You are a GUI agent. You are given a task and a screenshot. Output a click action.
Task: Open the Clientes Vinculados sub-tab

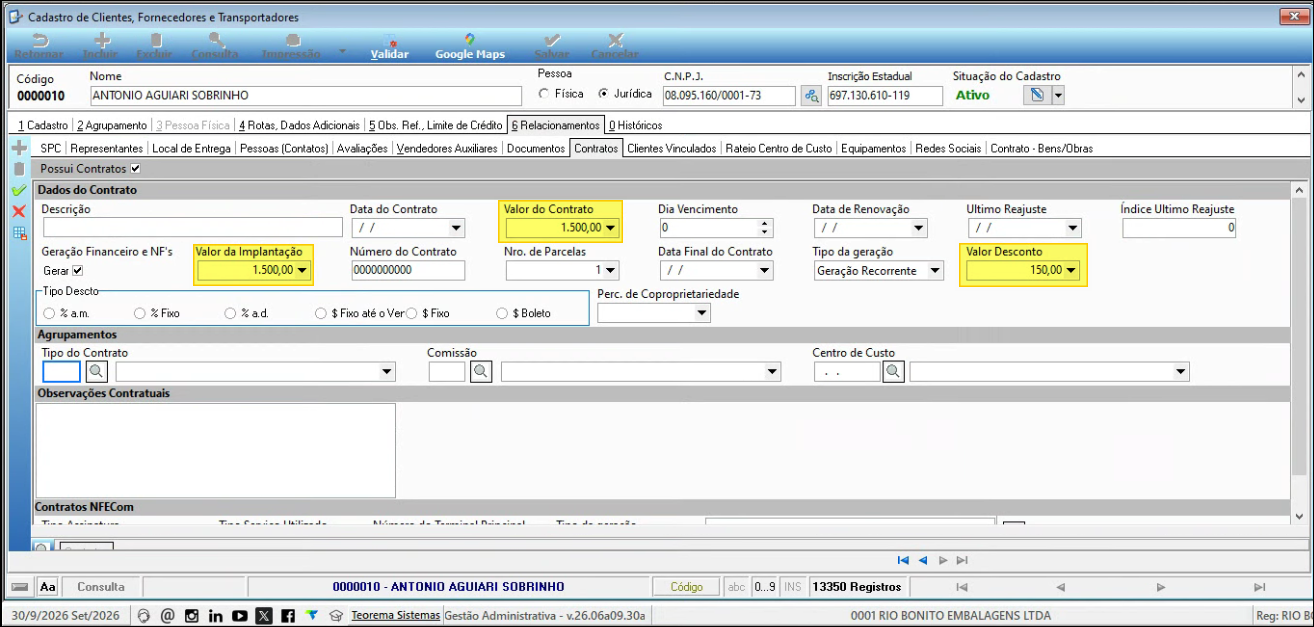[x=672, y=148]
